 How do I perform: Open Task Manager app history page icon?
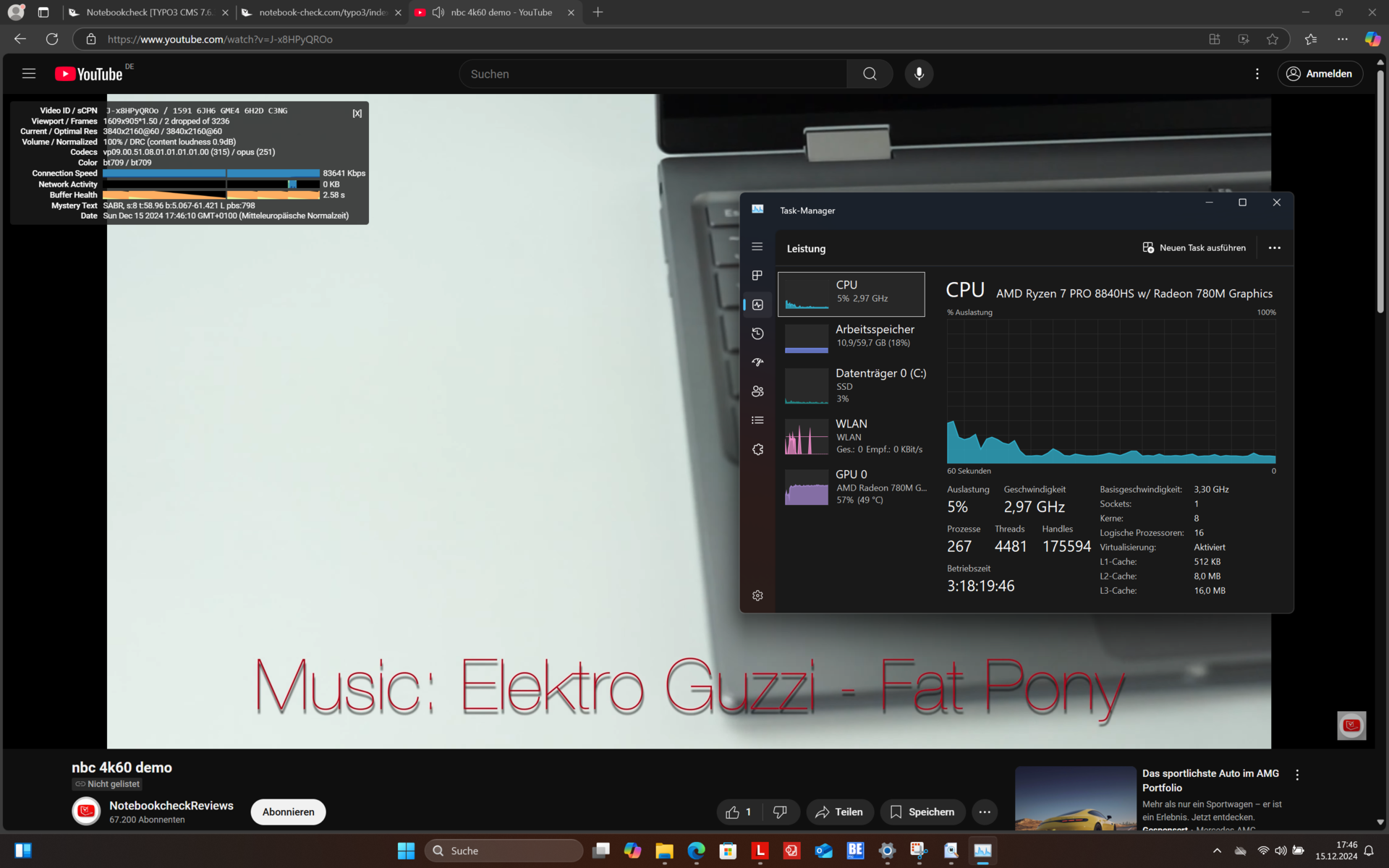pyautogui.click(x=757, y=333)
